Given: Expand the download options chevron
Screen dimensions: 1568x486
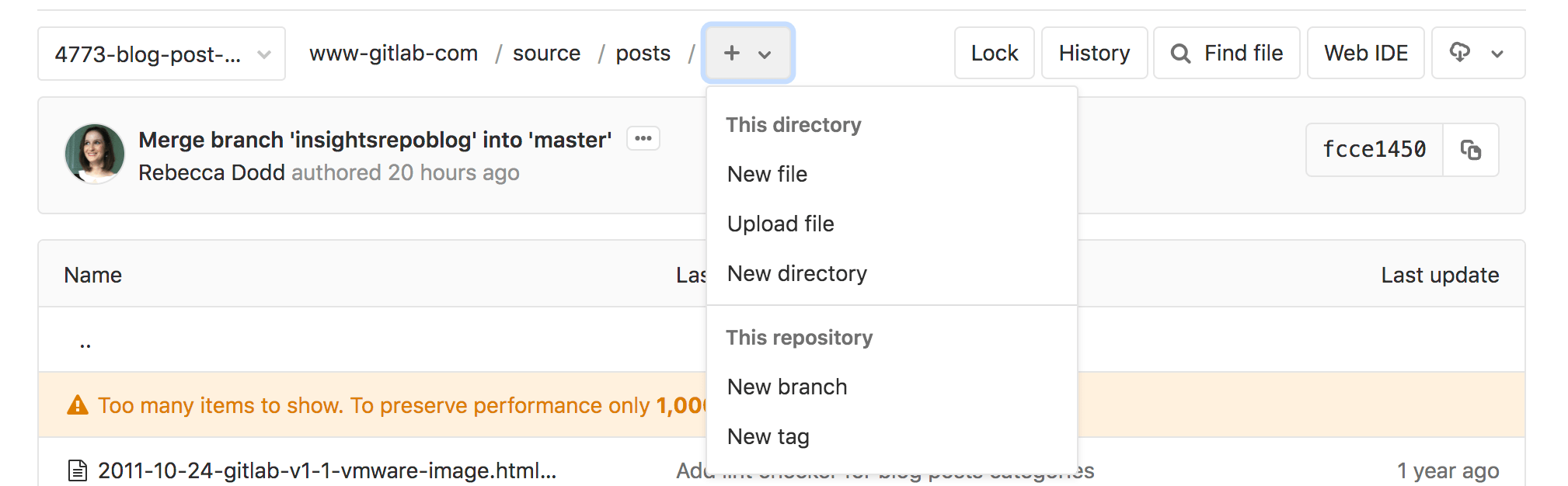Looking at the screenshot, I should click(1497, 54).
